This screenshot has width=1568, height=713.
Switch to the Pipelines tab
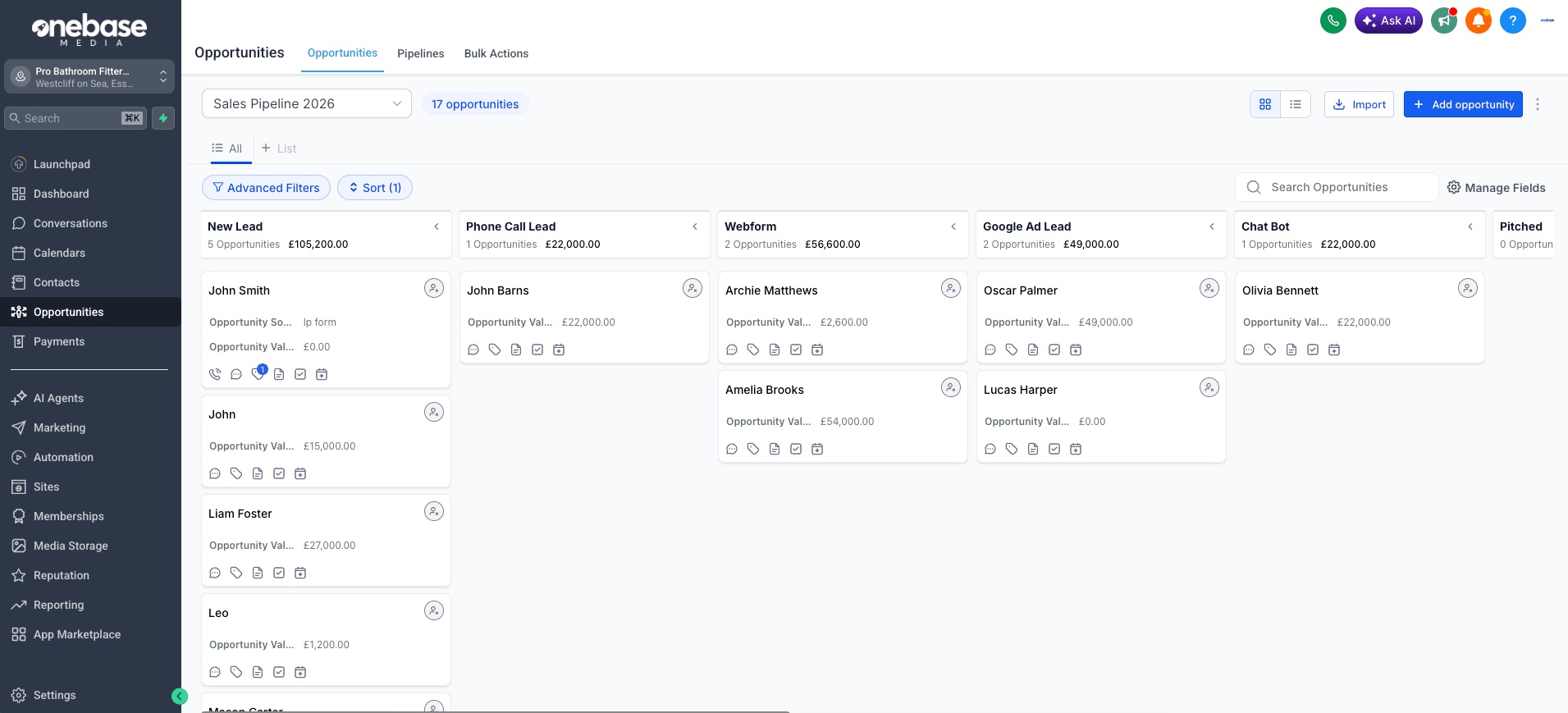[420, 53]
